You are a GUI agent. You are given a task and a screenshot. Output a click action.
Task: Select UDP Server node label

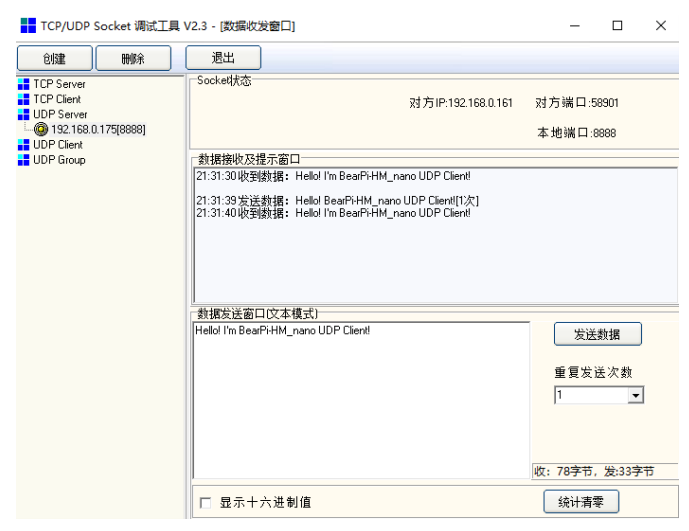60,114
